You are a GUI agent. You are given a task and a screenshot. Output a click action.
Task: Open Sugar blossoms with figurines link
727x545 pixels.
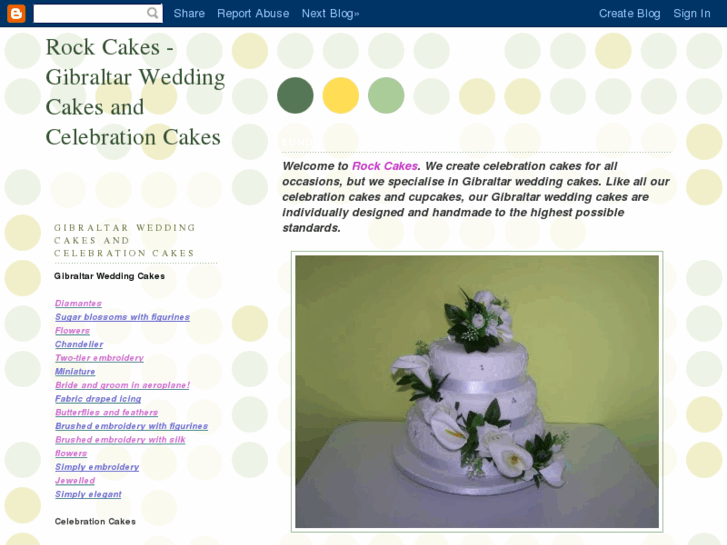coord(122,317)
